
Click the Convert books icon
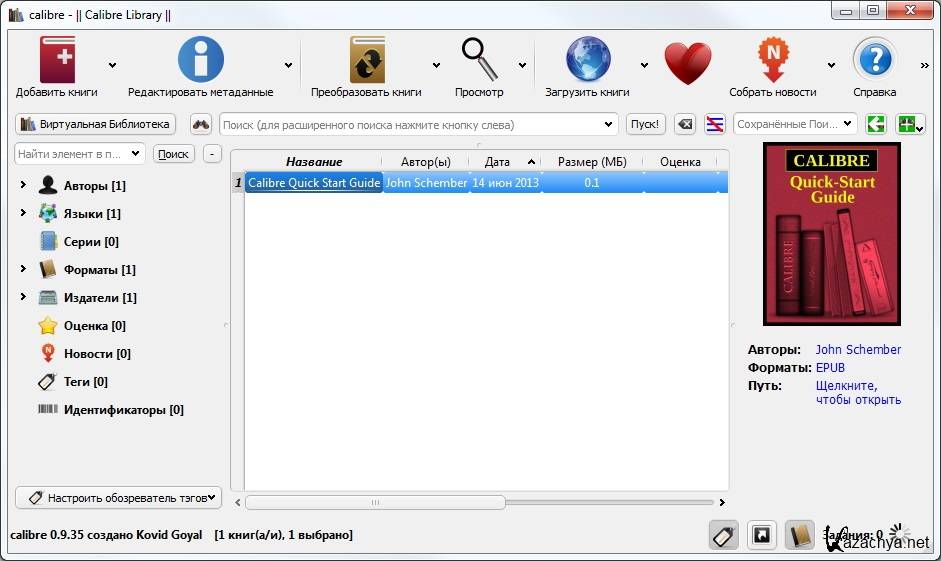pyautogui.click(x=366, y=60)
